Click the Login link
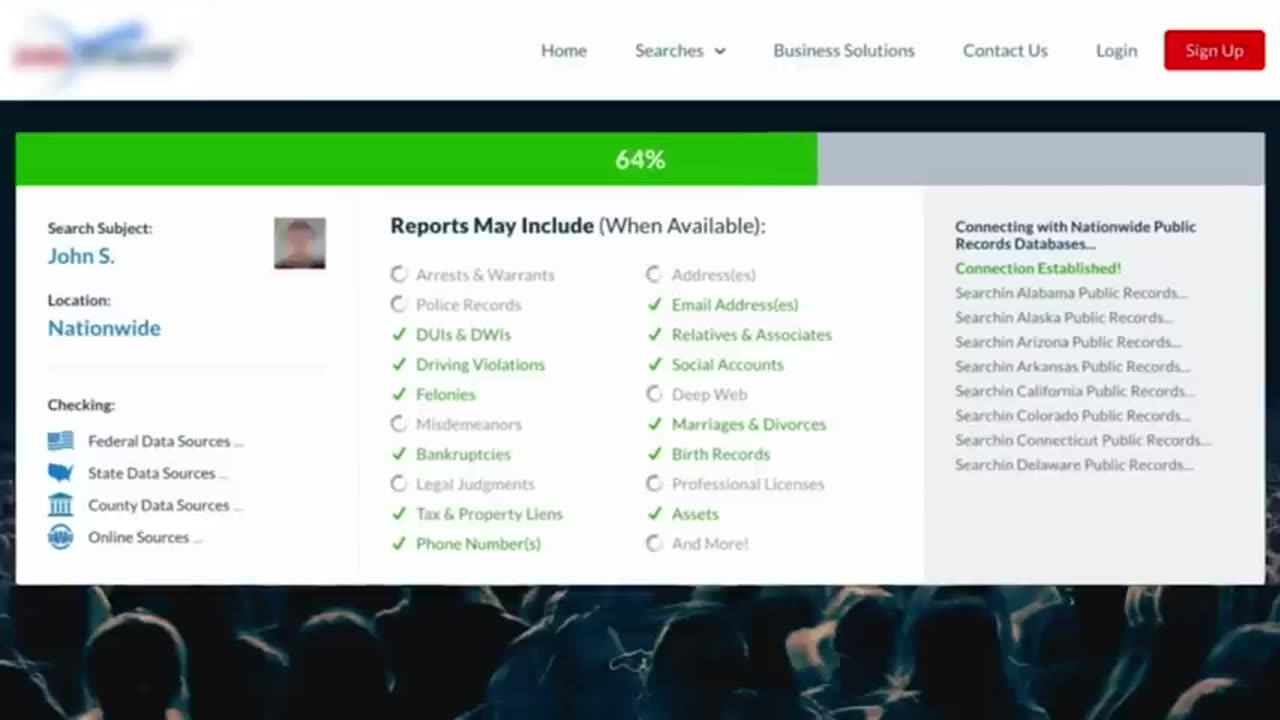1280x720 pixels. pos(1116,50)
